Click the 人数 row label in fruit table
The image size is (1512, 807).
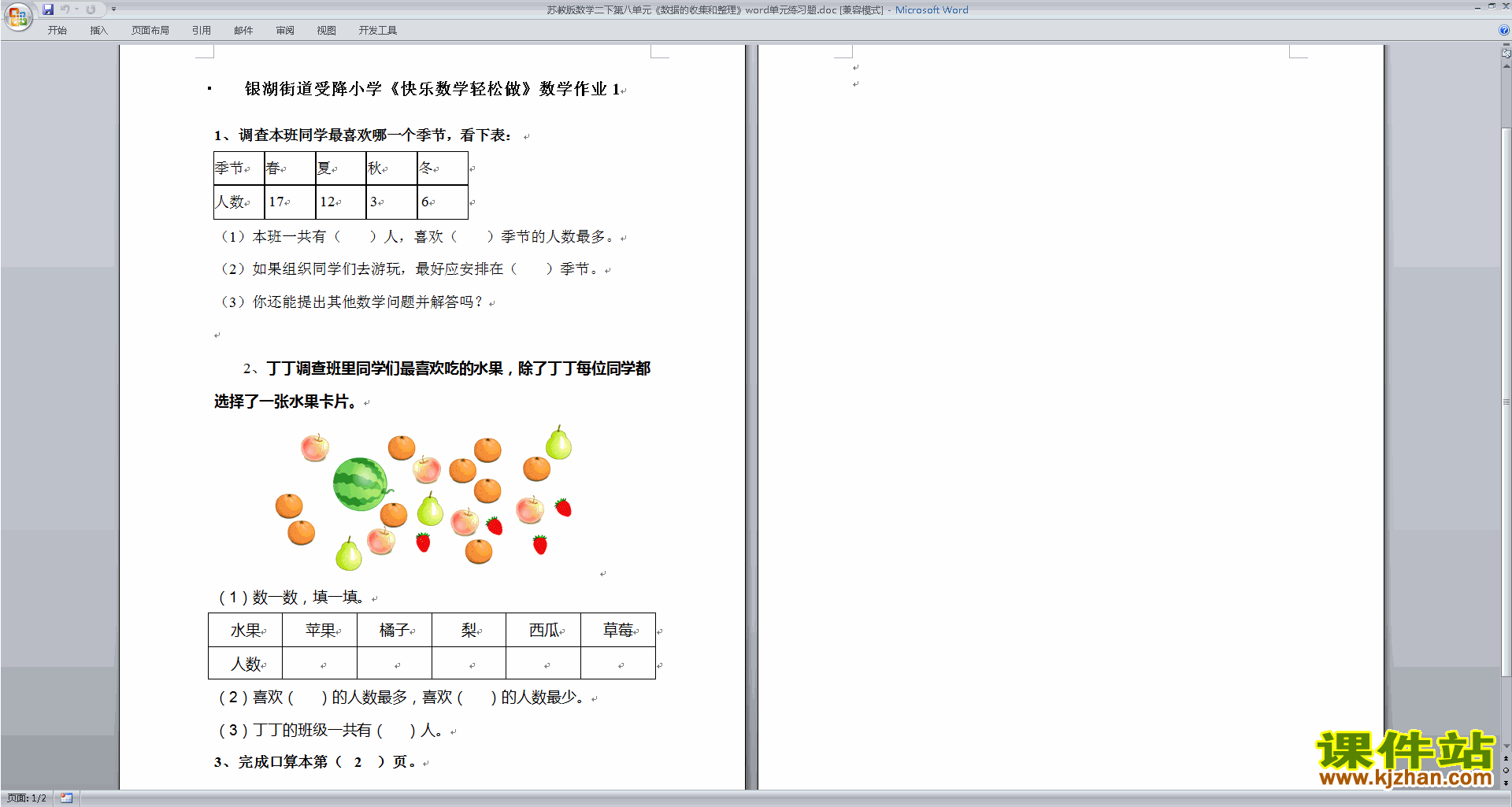coord(245,664)
